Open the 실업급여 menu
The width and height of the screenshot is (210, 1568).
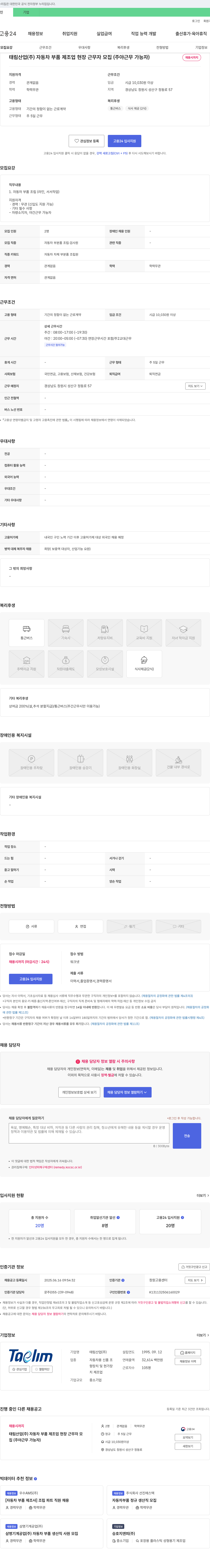pyautogui.click(x=104, y=33)
